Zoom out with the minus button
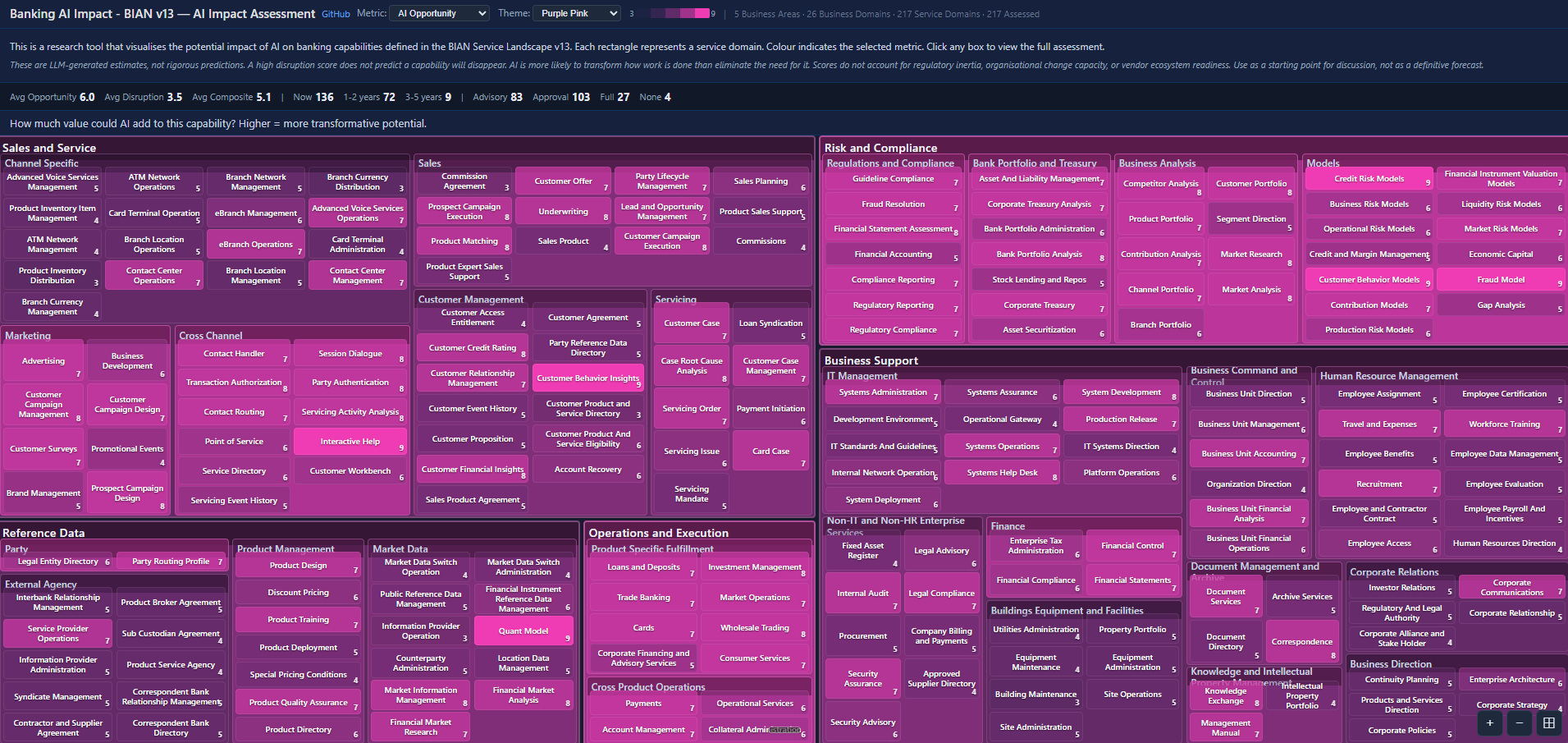This screenshot has width=1568, height=743. [1519, 723]
